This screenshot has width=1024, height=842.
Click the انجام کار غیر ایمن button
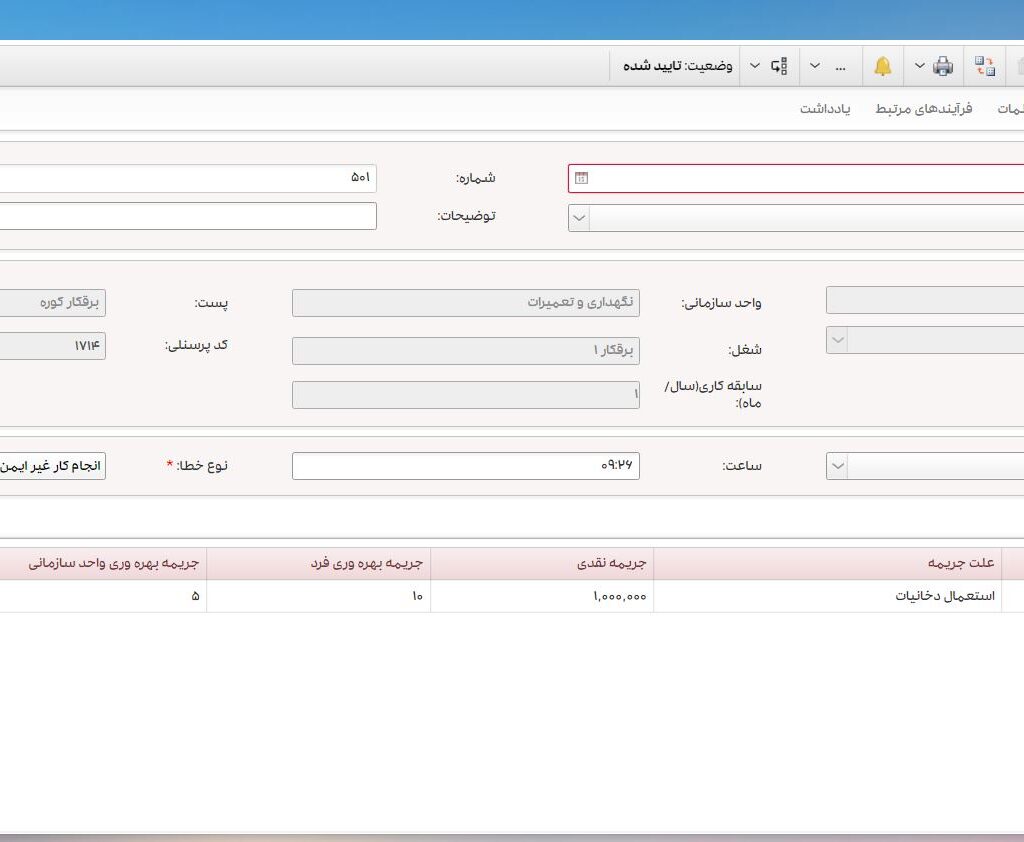pyautogui.click(x=52, y=466)
